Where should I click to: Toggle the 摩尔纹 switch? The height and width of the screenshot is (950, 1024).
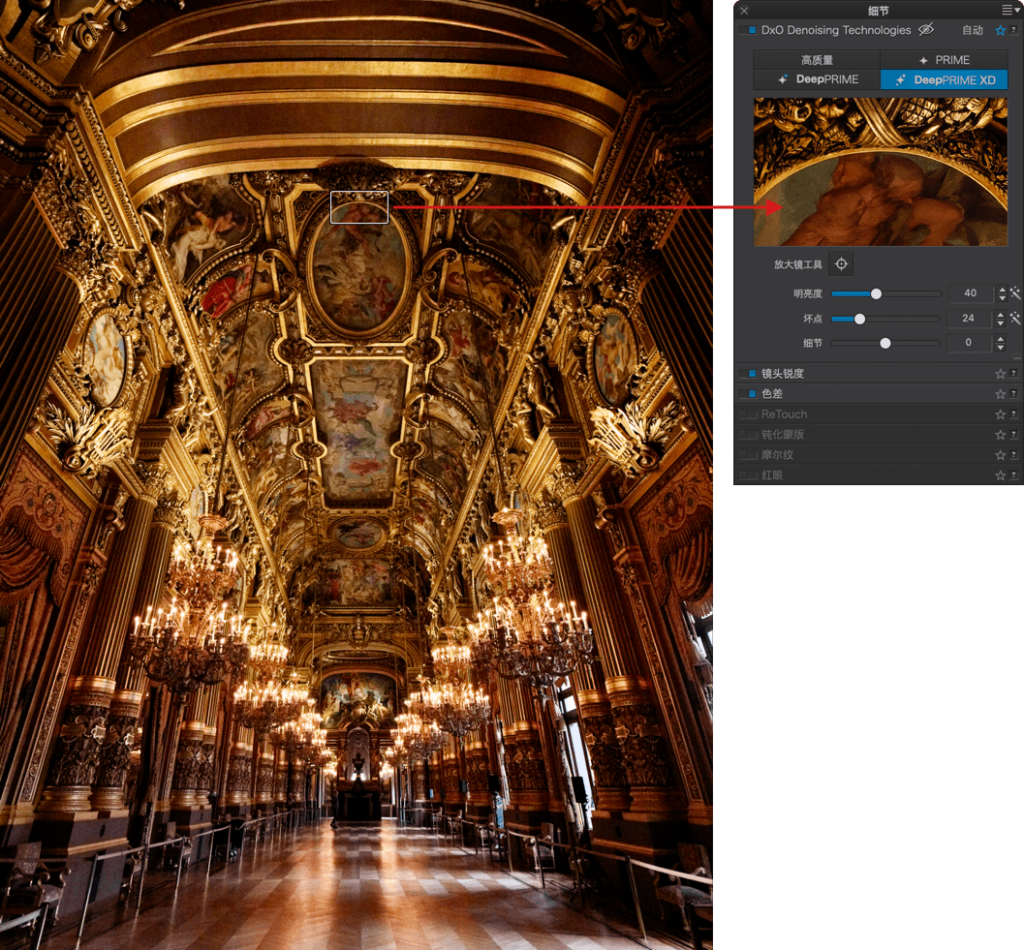click(748, 455)
